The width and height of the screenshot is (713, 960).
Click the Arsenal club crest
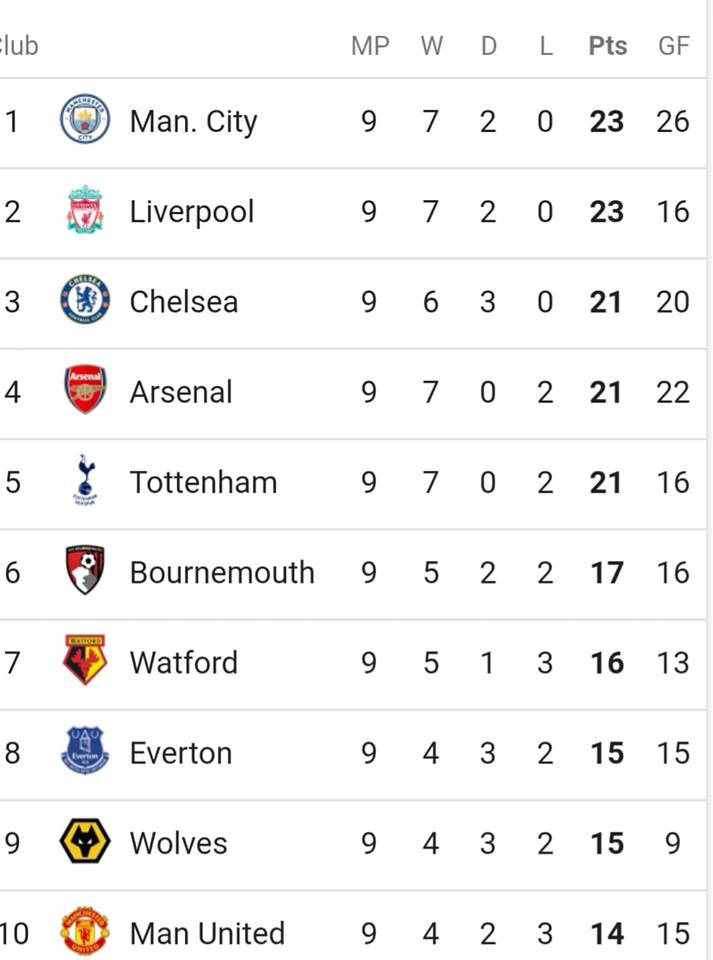click(x=85, y=389)
